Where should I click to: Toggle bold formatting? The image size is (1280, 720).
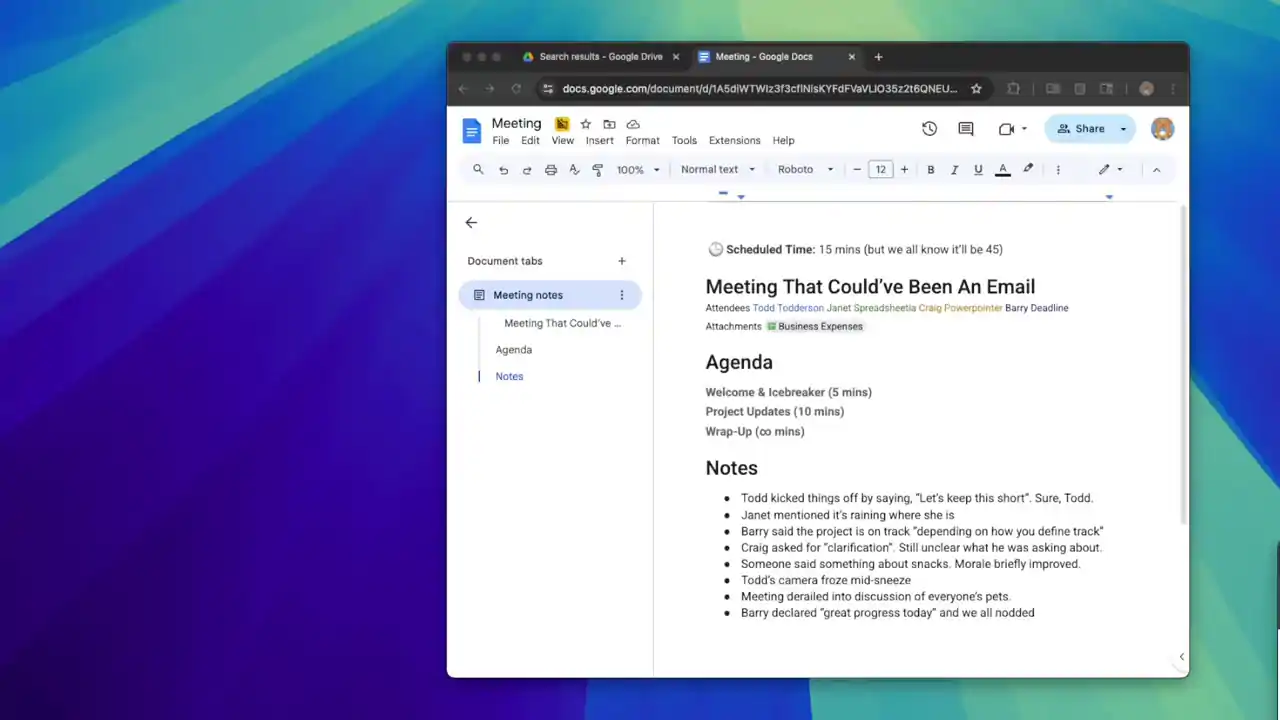click(930, 170)
